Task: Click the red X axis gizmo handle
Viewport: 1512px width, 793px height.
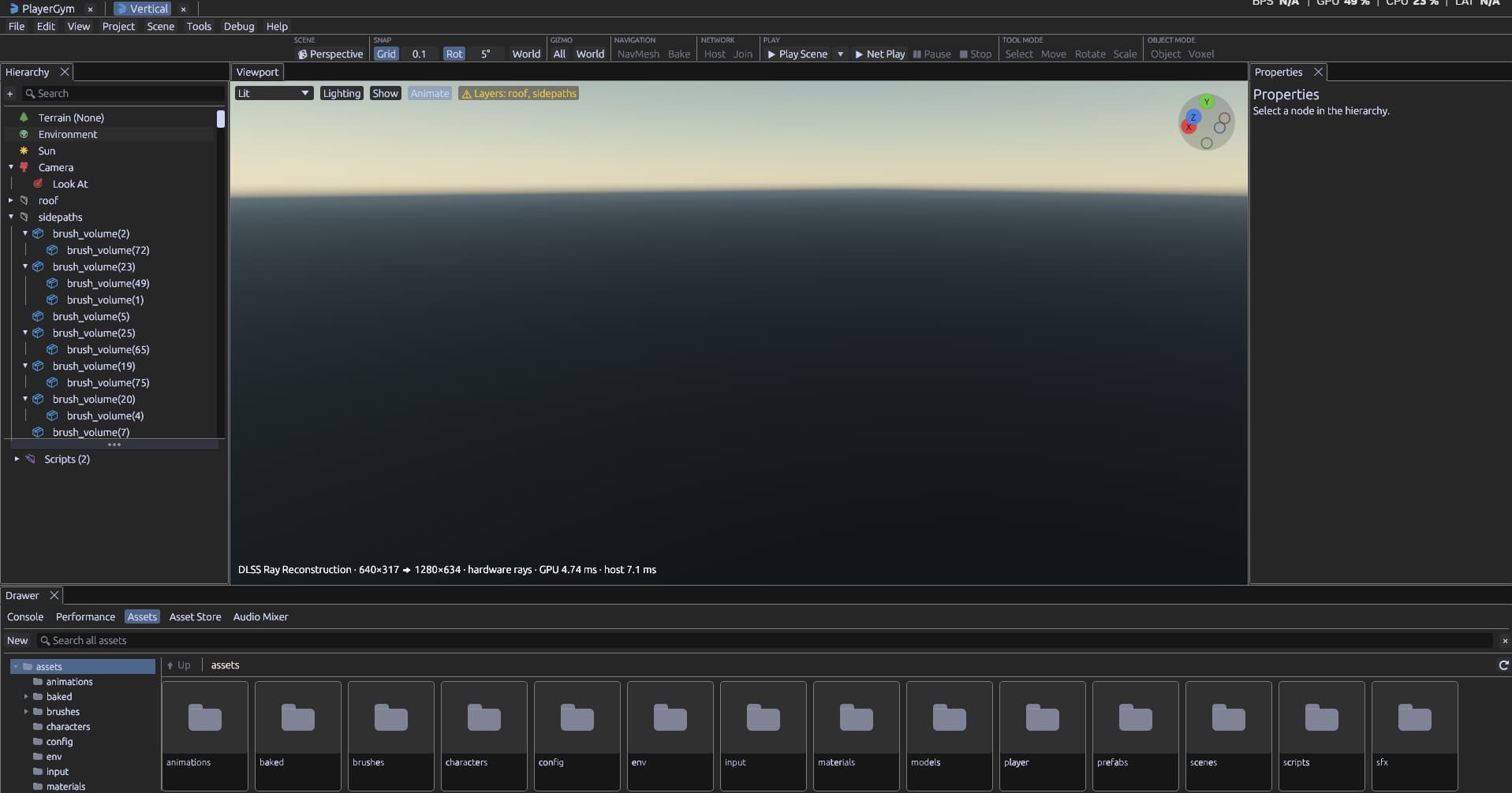Action: coord(1189,127)
